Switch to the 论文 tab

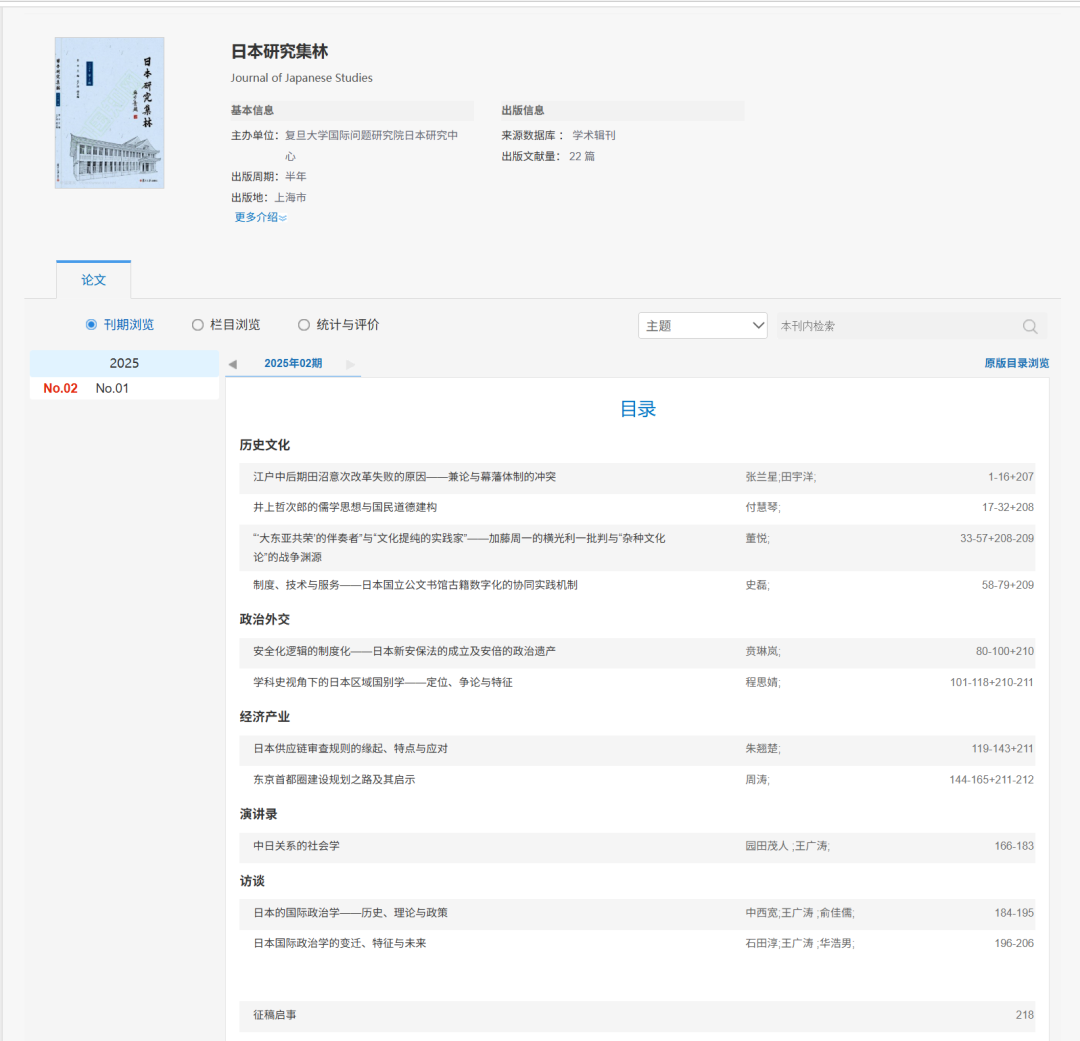[94, 280]
